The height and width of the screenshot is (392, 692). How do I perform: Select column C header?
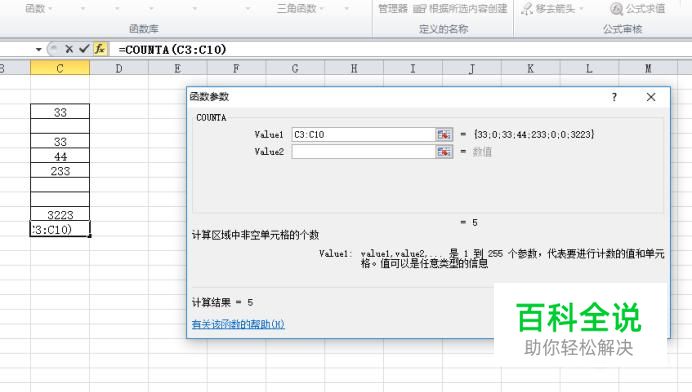60,68
